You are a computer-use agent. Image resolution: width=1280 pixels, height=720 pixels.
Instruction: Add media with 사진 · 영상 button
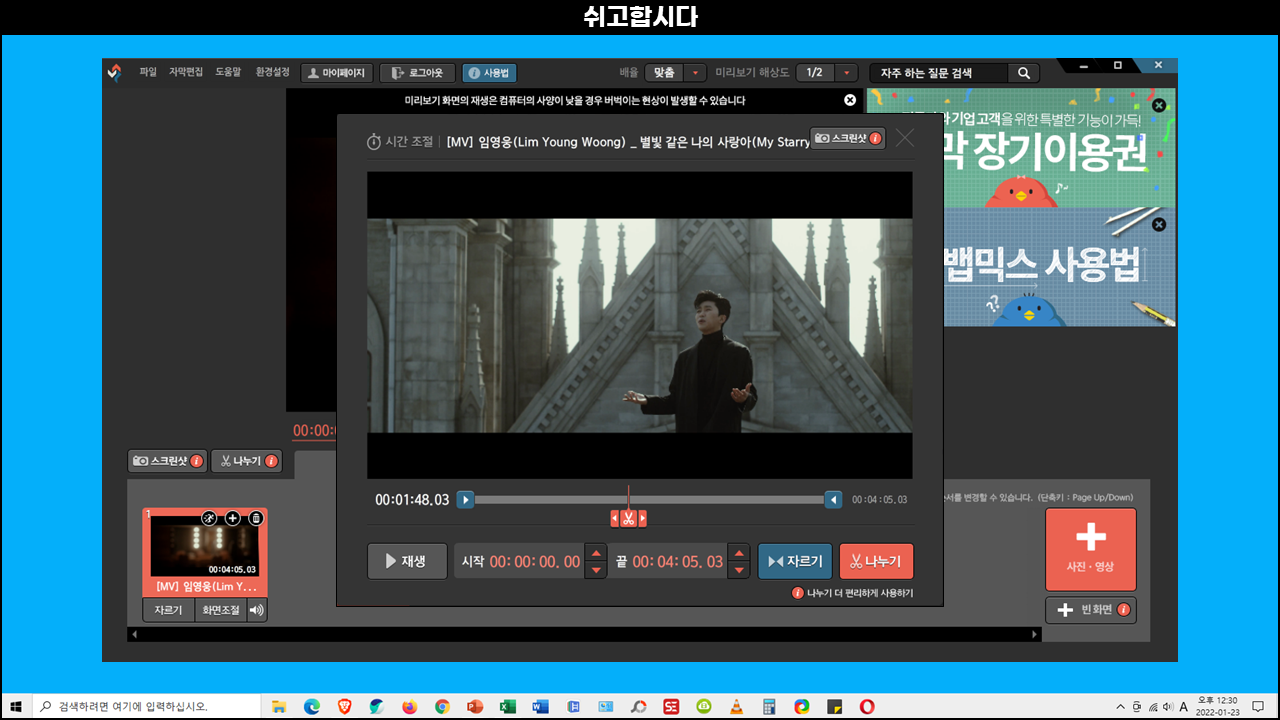pyautogui.click(x=1090, y=549)
